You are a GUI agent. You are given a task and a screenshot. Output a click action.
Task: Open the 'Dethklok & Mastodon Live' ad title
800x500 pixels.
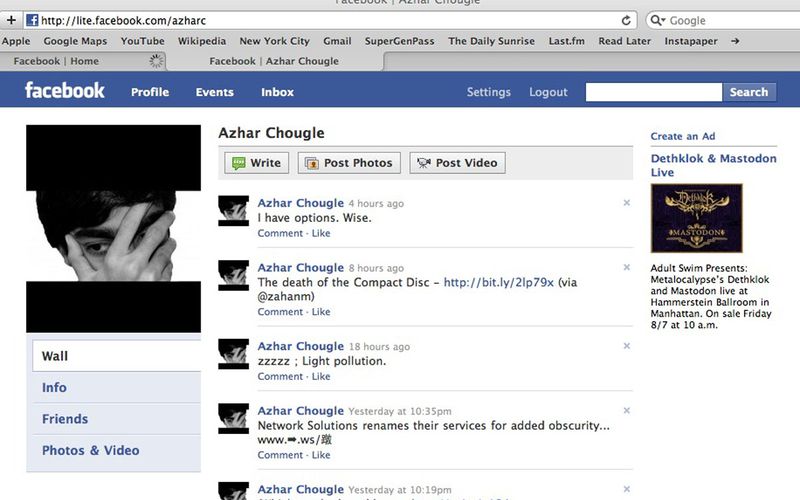coord(713,165)
